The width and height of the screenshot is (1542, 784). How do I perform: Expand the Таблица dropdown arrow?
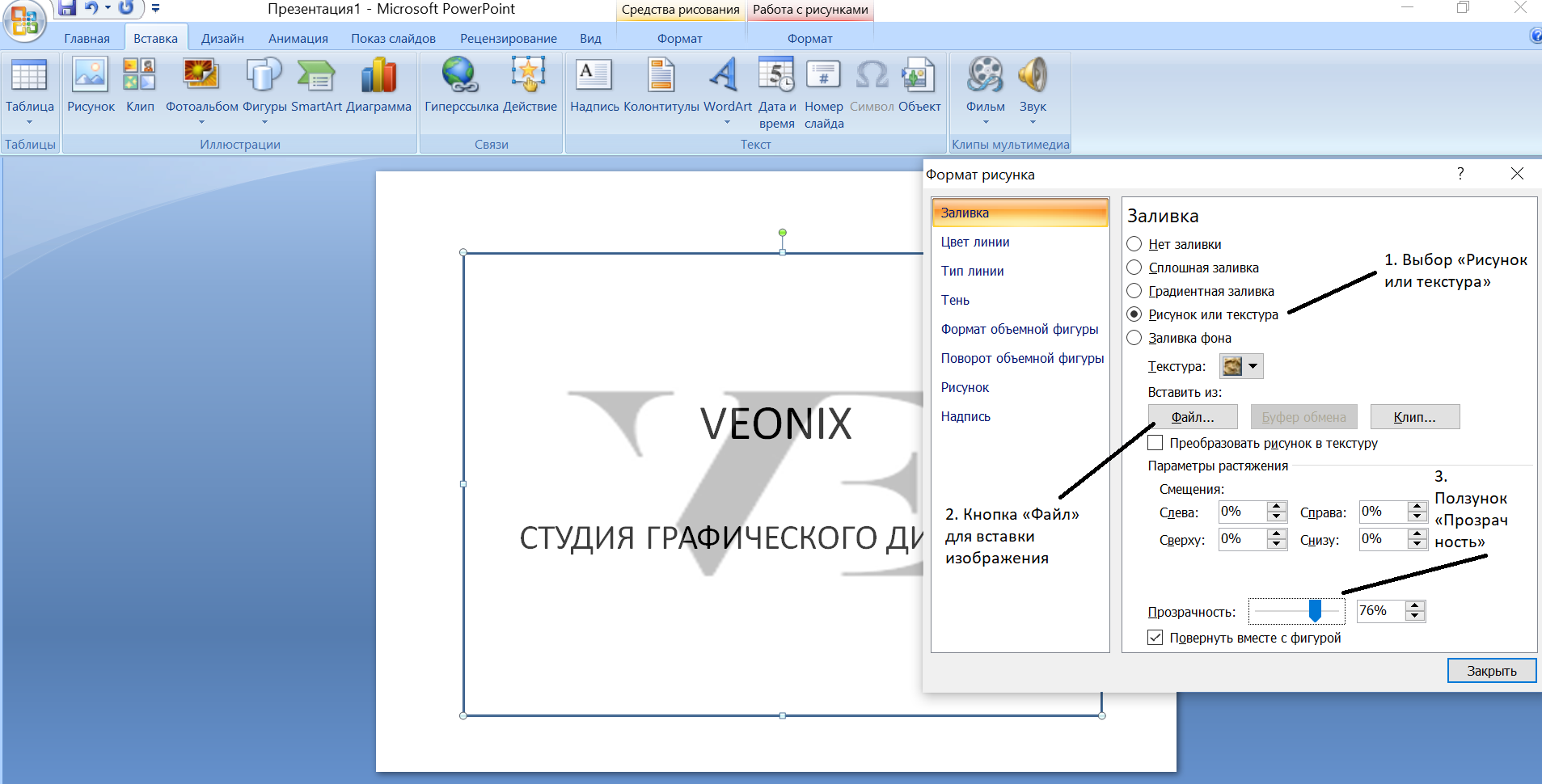[x=29, y=122]
